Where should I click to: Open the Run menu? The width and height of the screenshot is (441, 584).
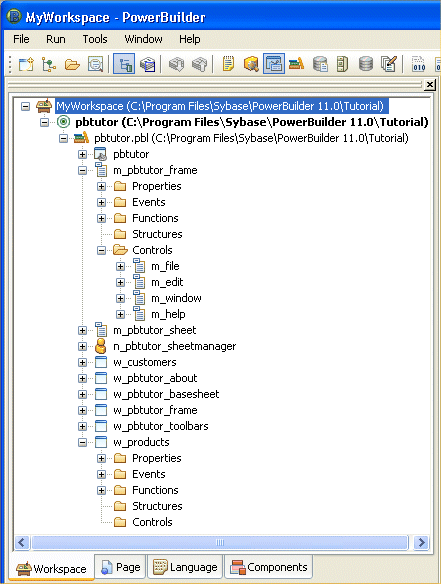pyautogui.click(x=56, y=39)
